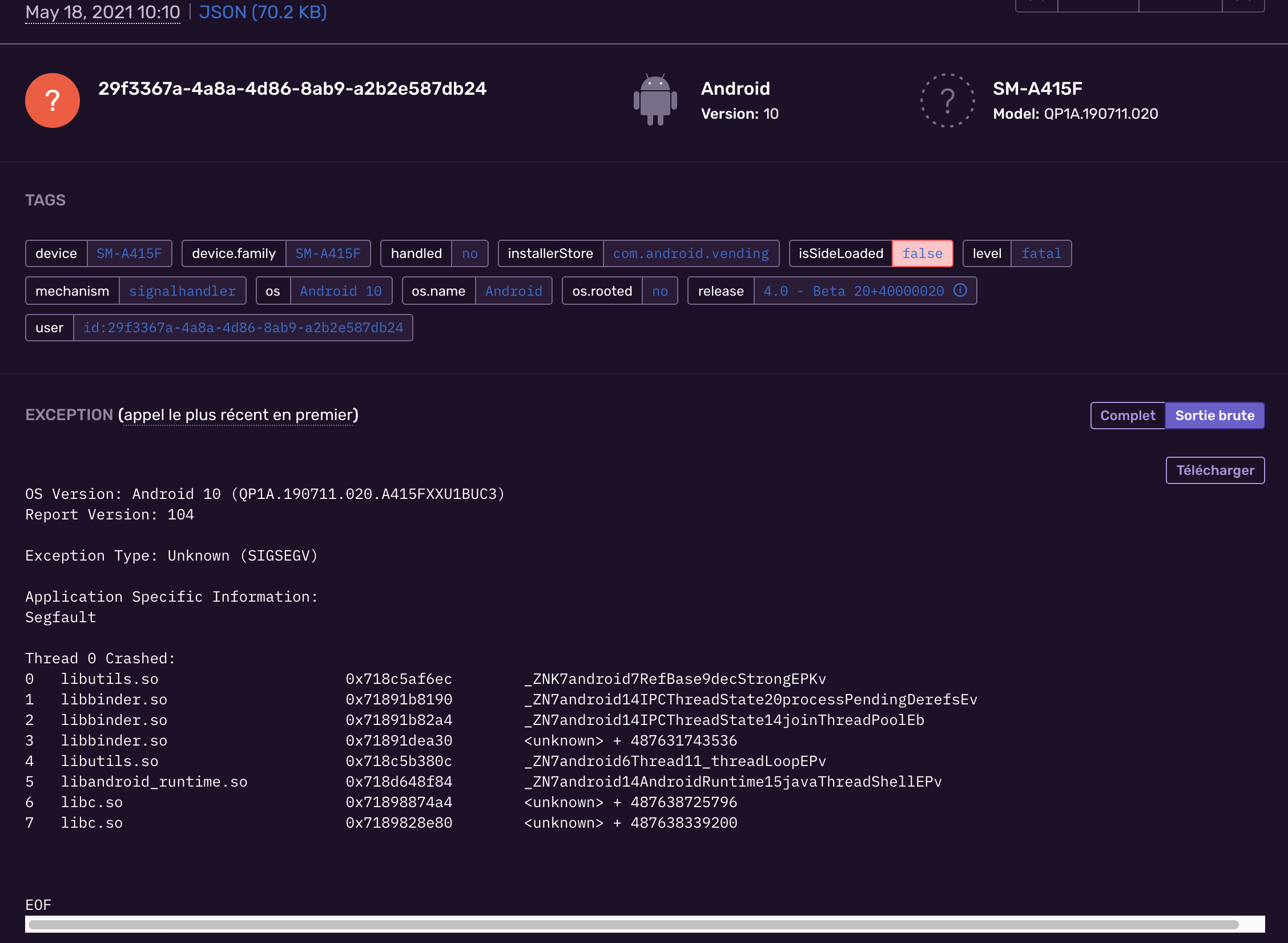This screenshot has height=943, width=1288.
Task: Toggle the 'appel le plus récent en premier' ordering
Action: tap(238, 415)
